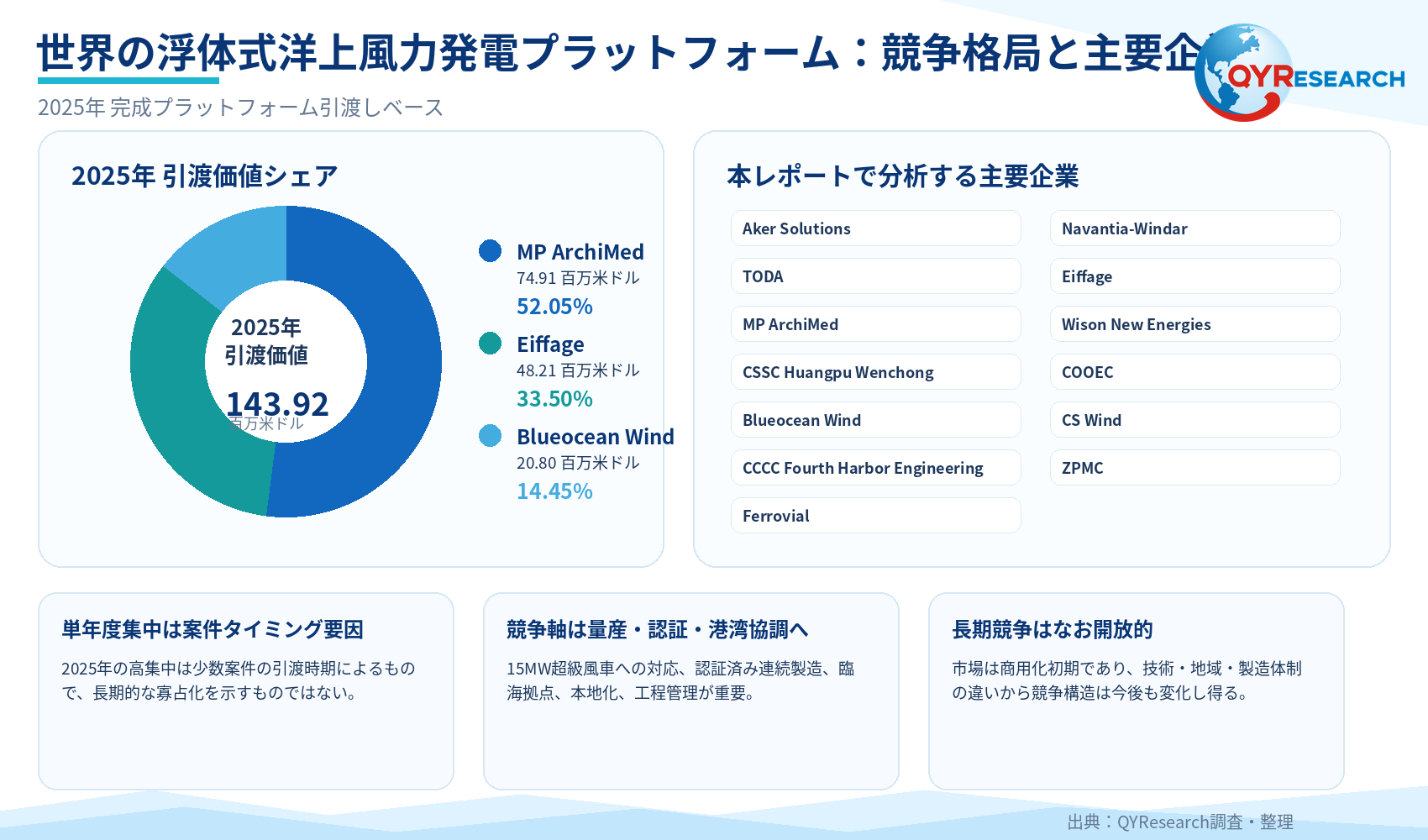Select the Ferrovial company box
This screenshot has height=840, width=1428.
click(x=875, y=516)
